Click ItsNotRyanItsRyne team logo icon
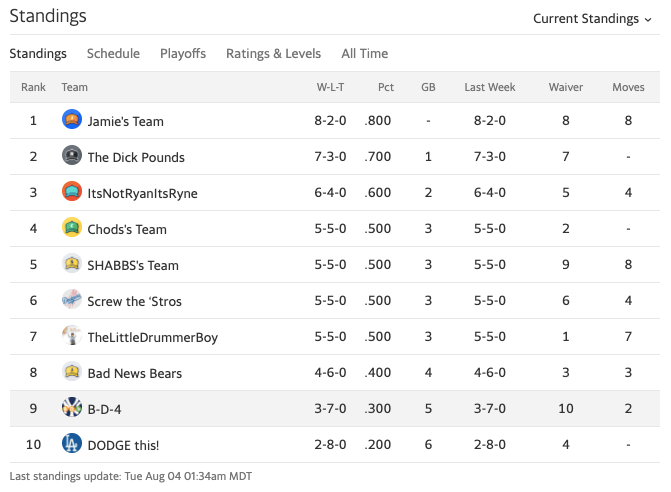 click(72, 192)
